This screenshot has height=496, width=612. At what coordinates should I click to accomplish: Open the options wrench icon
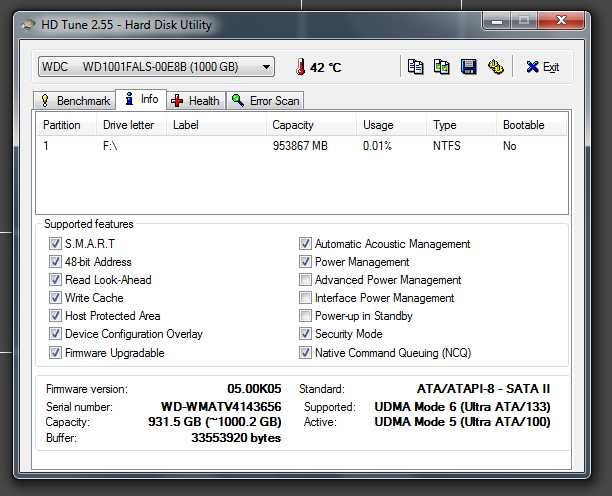coord(495,67)
